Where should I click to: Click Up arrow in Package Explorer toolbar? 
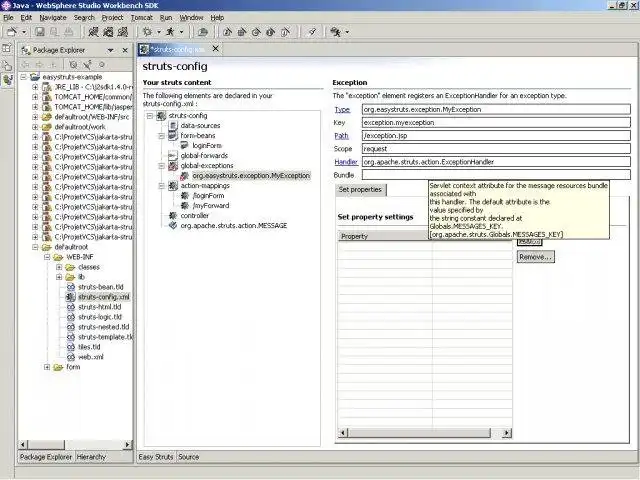pos(53,64)
